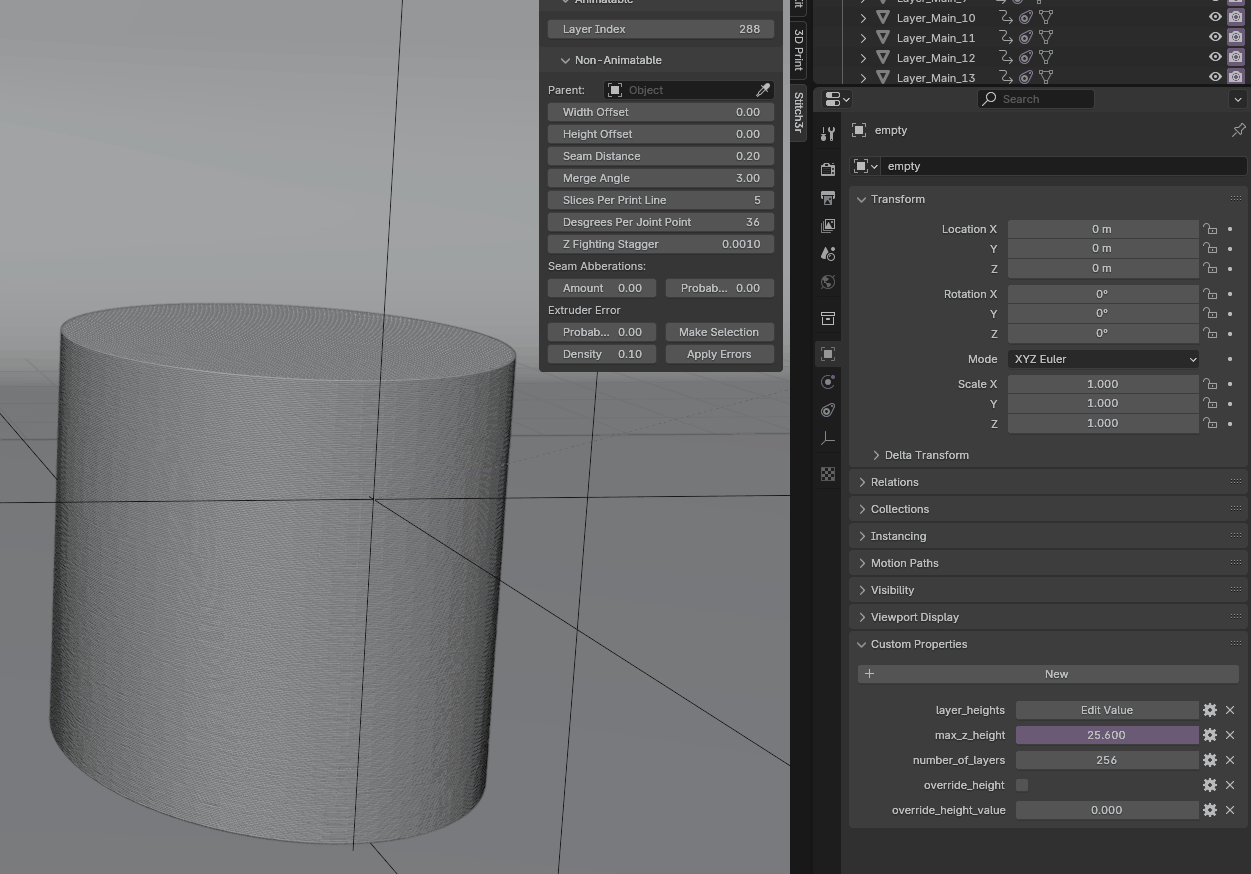
Task: Pin the empty object properties context
Action: click(x=1238, y=130)
